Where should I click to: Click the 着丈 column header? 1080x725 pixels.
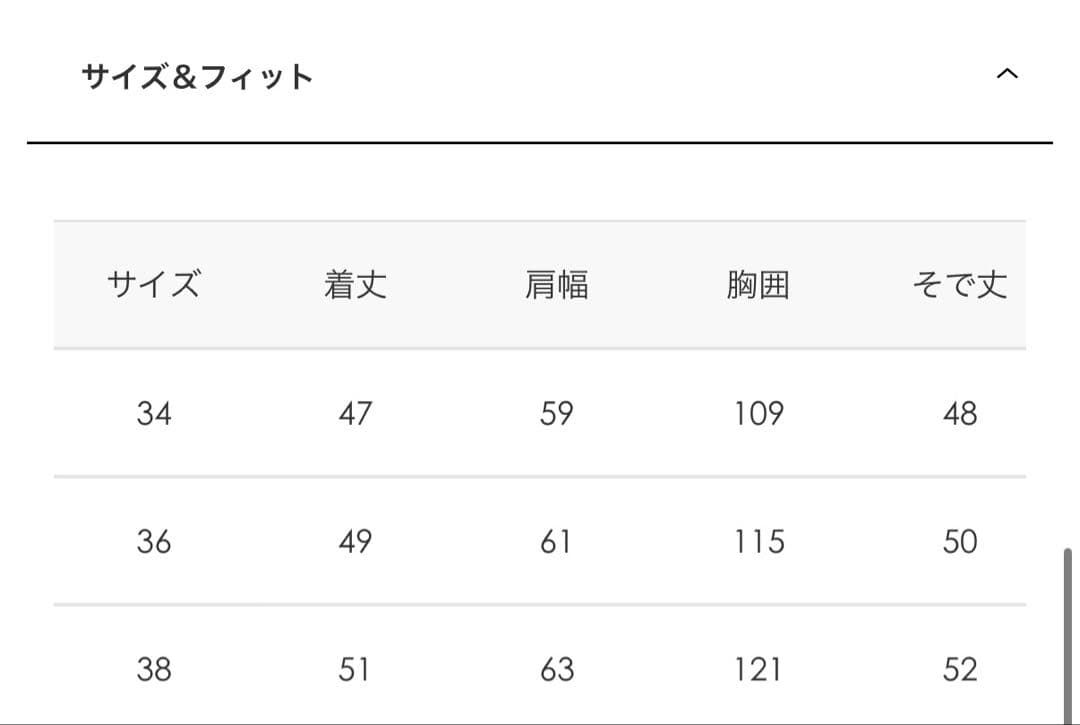(x=355, y=285)
